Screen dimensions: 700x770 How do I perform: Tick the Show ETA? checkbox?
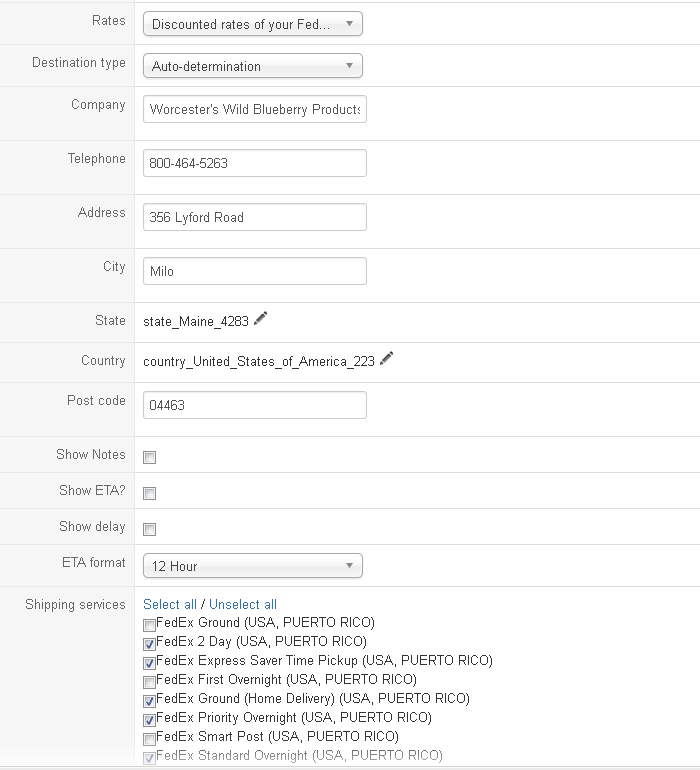pyautogui.click(x=150, y=494)
